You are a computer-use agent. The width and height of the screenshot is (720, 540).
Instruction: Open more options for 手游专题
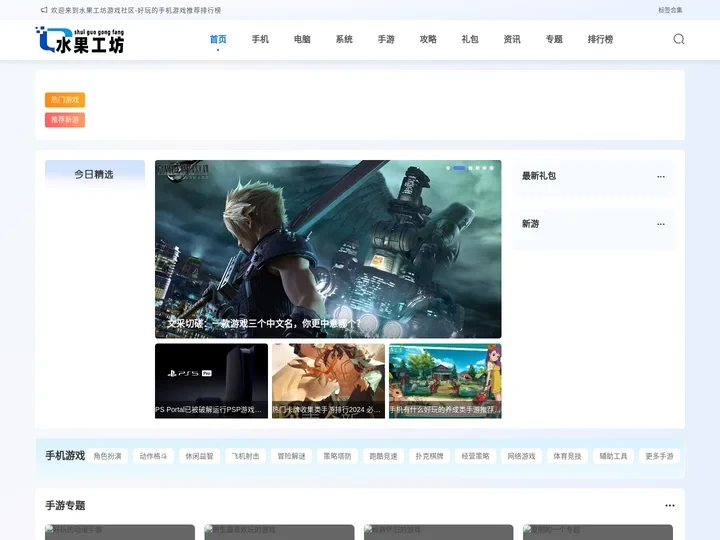[x=670, y=506]
